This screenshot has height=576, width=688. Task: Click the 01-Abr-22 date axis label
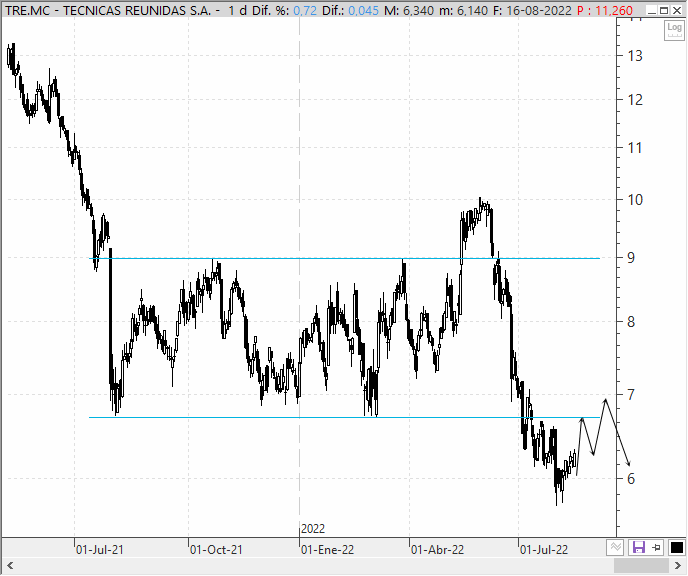tap(437, 550)
